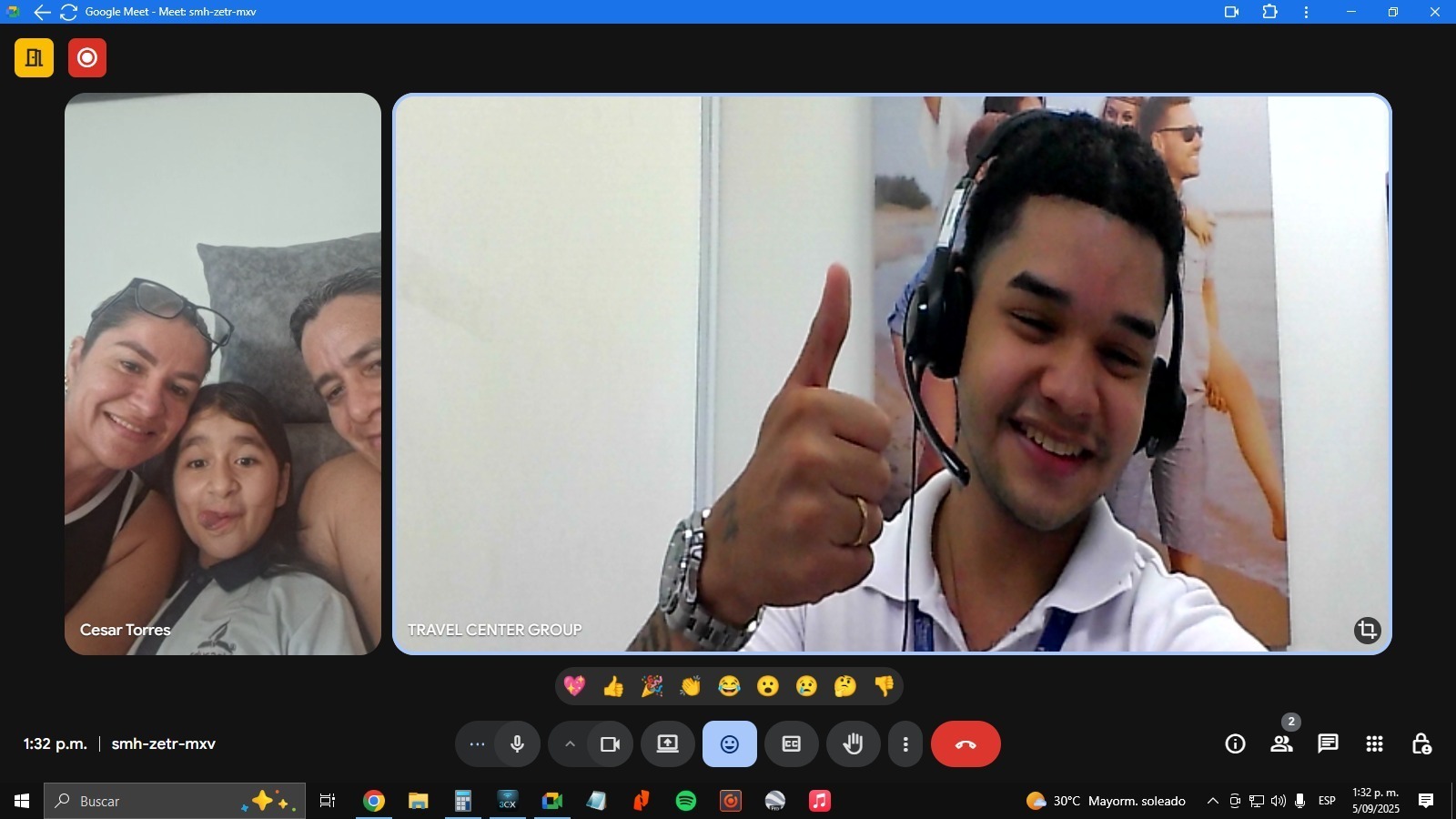Click the red record button at top left

[87, 58]
